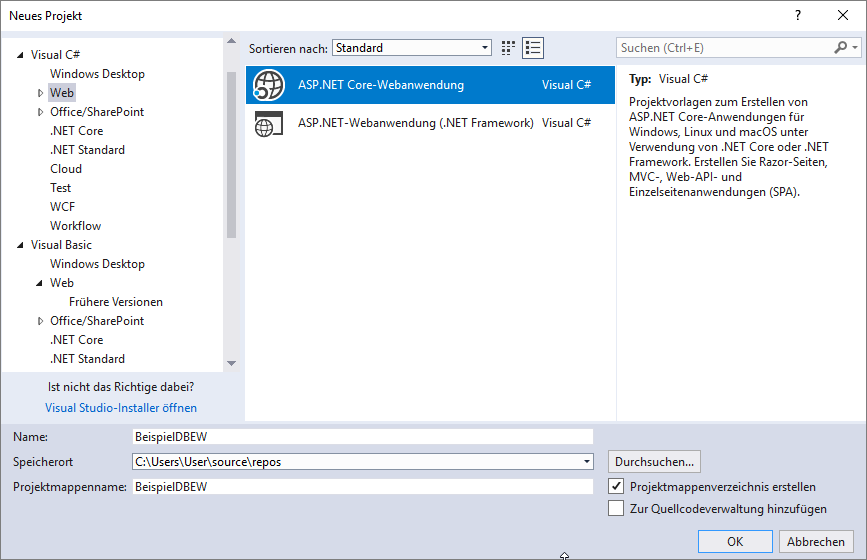Screen dimensions: 867x560
Task: Open help with the question mark button
Action: (x=798, y=15)
